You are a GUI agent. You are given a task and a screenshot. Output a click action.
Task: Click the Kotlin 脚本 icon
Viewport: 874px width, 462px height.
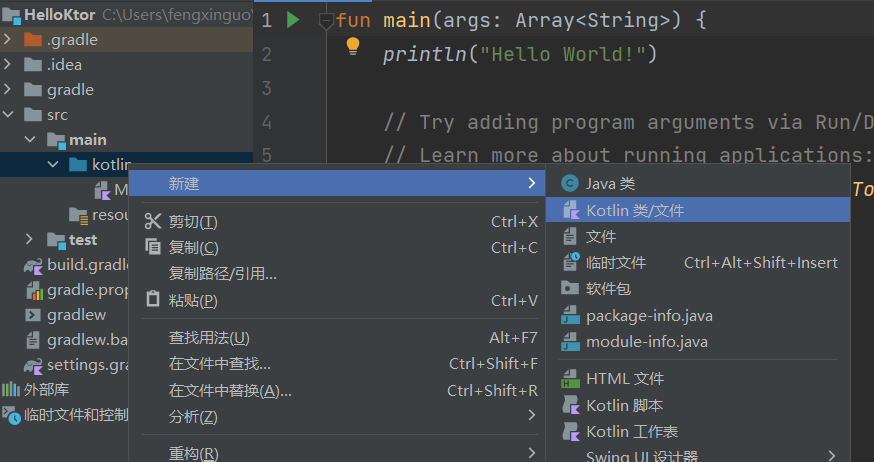point(570,405)
